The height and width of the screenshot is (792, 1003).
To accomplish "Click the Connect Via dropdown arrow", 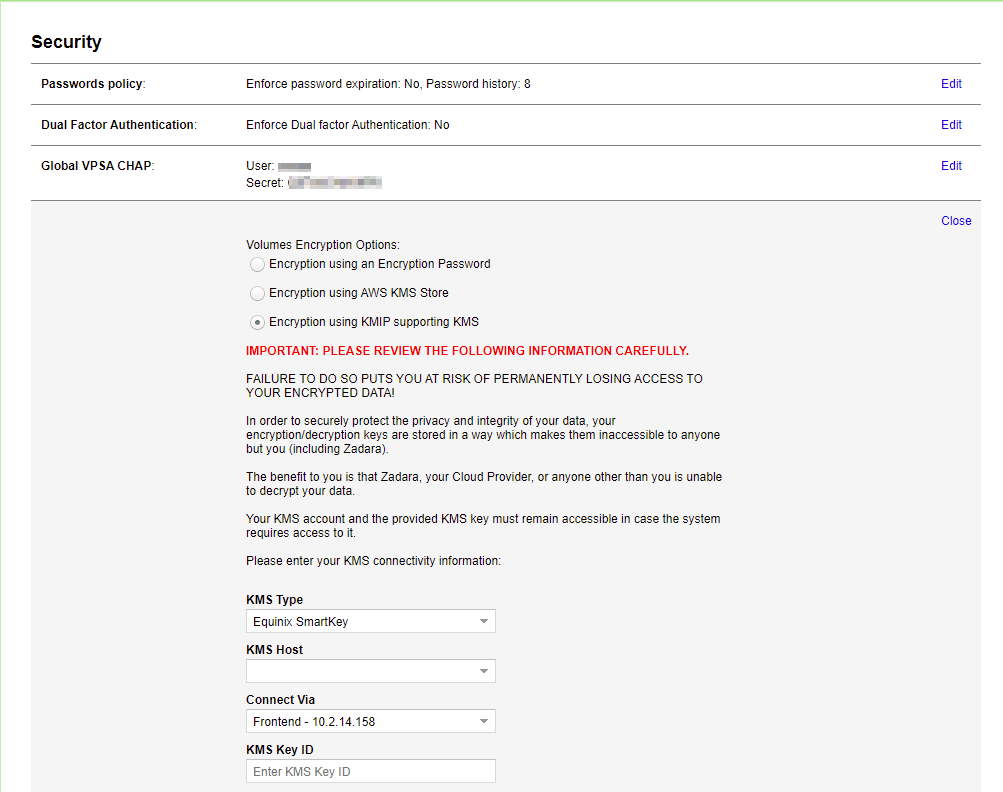I will point(485,721).
